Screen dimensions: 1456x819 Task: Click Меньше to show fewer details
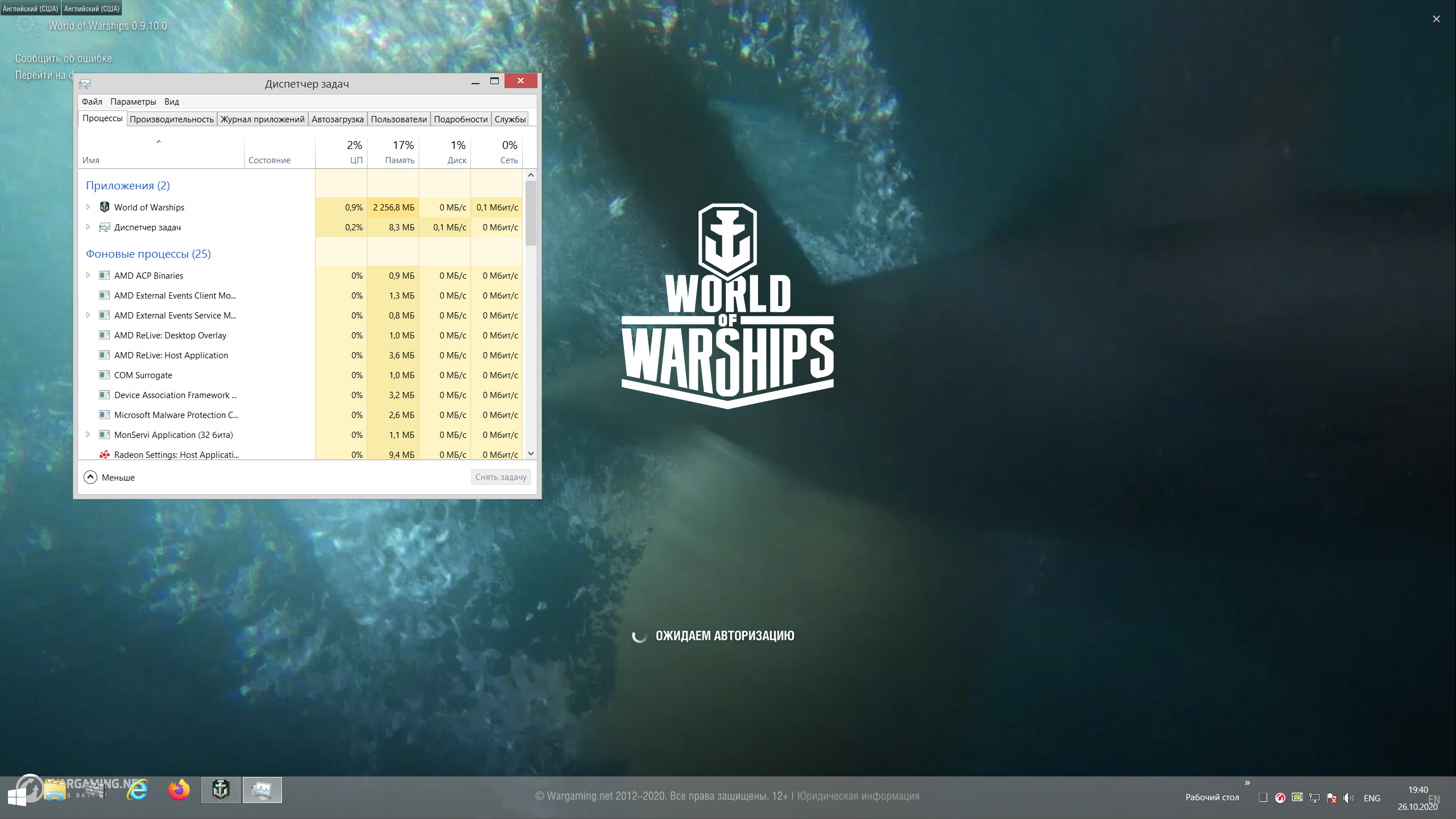pos(118,477)
